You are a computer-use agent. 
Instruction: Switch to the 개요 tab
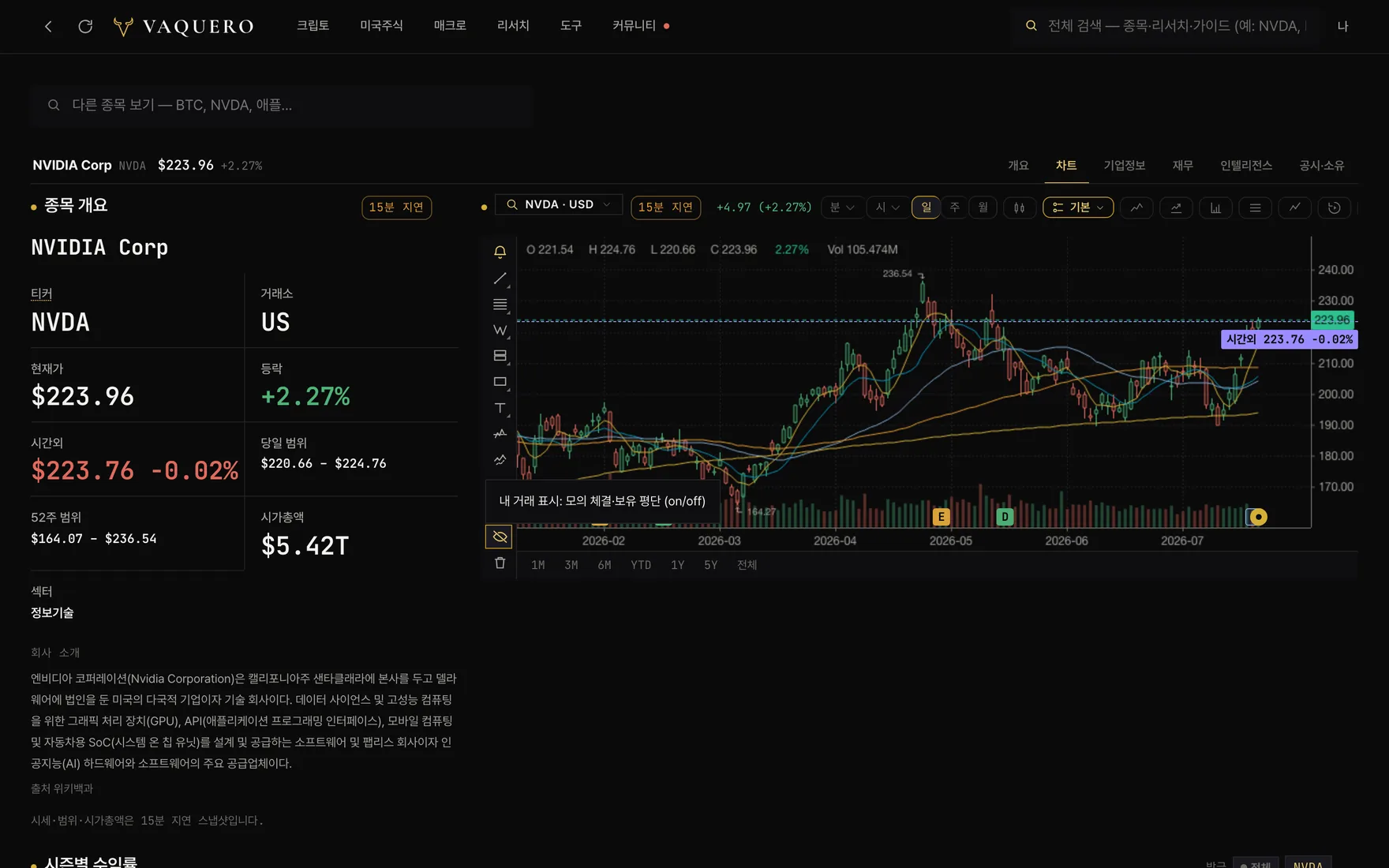(x=1018, y=166)
